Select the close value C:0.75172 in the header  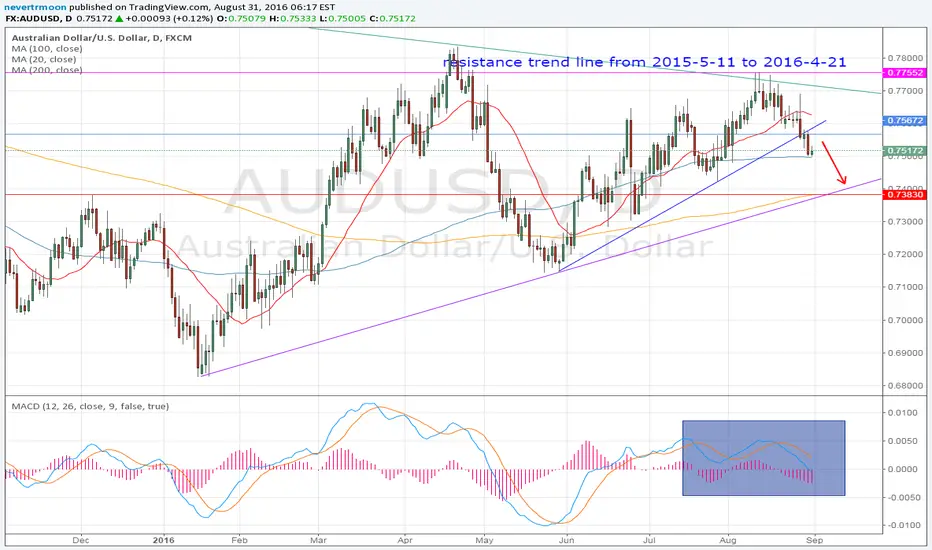(x=392, y=19)
